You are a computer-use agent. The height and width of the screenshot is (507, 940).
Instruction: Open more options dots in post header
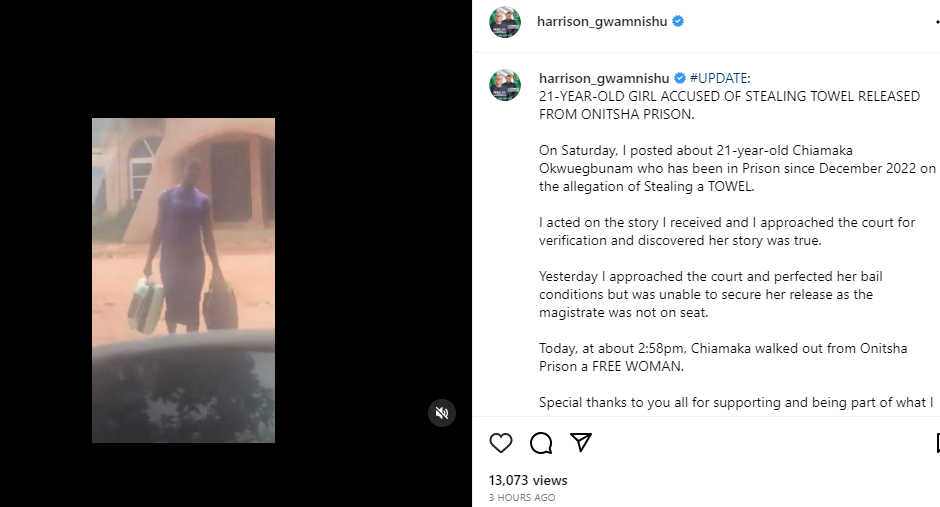pyautogui.click(x=937, y=22)
